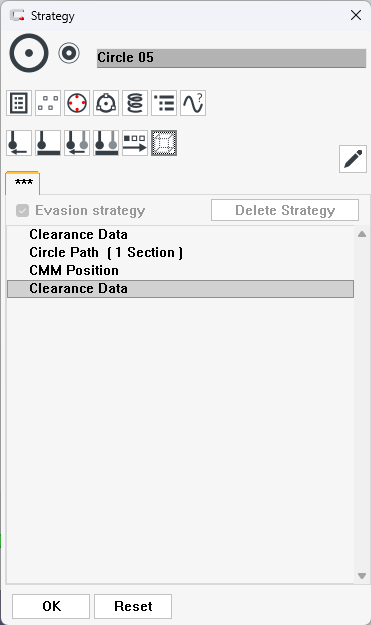The height and width of the screenshot is (625, 371).
Task: Click the double probe on surface icon
Action: (x=106, y=143)
